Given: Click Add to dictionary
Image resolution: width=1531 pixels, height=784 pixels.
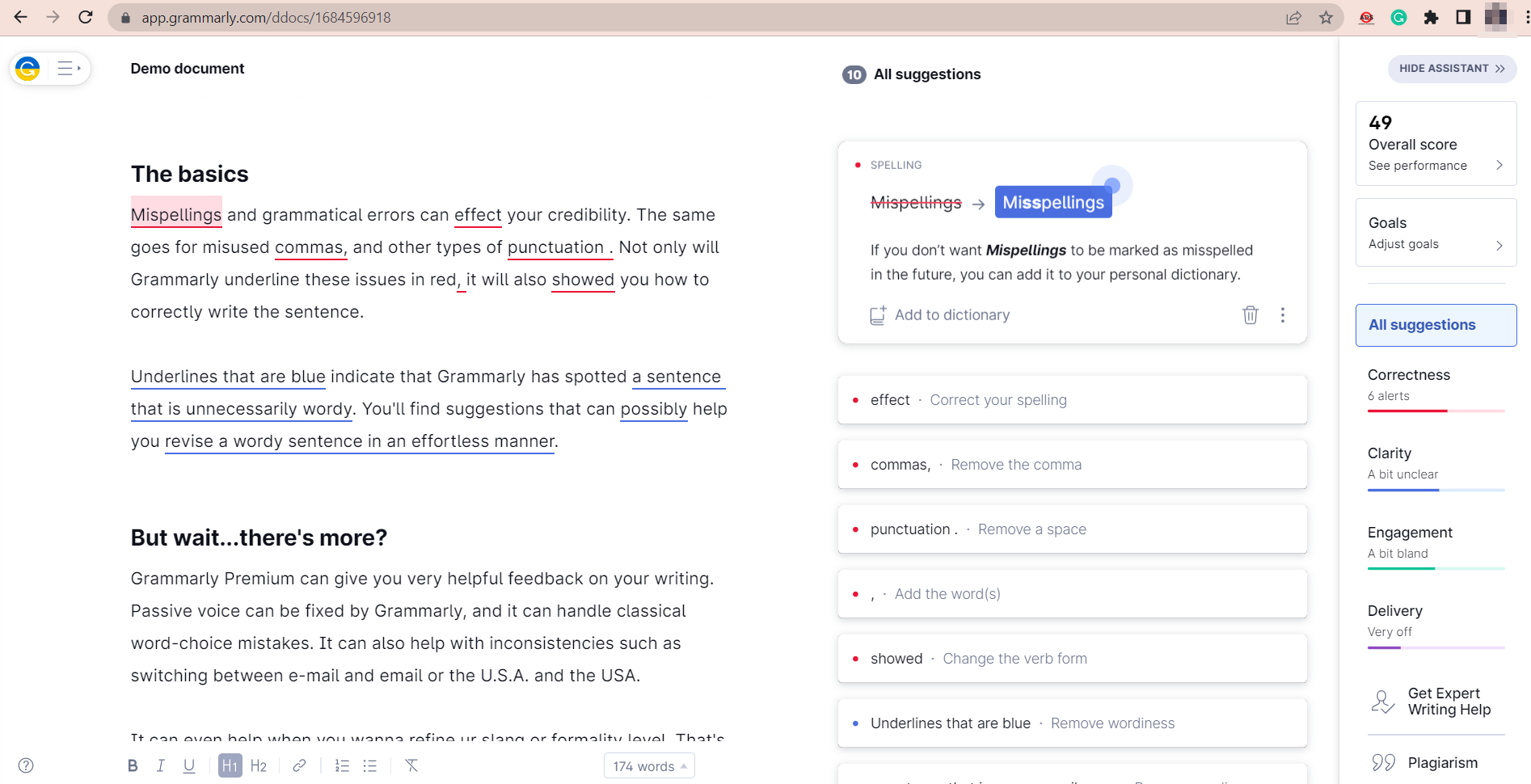Looking at the screenshot, I should pyautogui.click(x=940, y=315).
